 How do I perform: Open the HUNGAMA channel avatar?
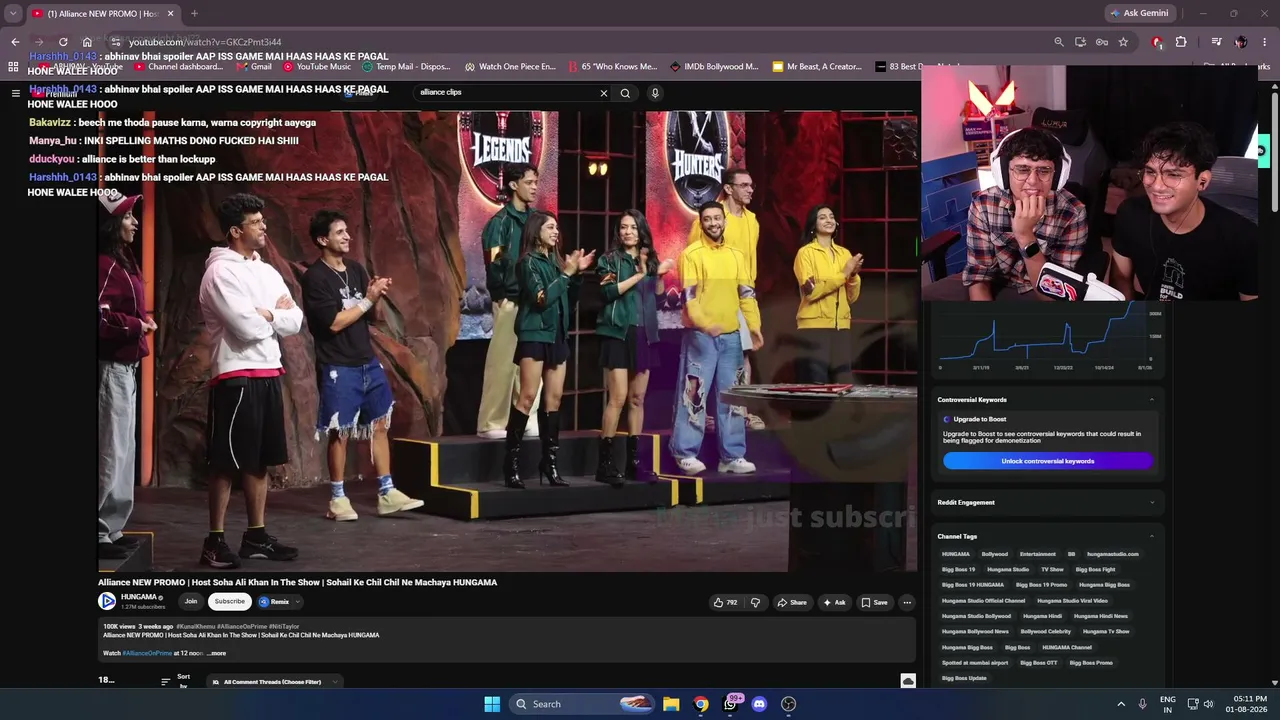[107, 601]
